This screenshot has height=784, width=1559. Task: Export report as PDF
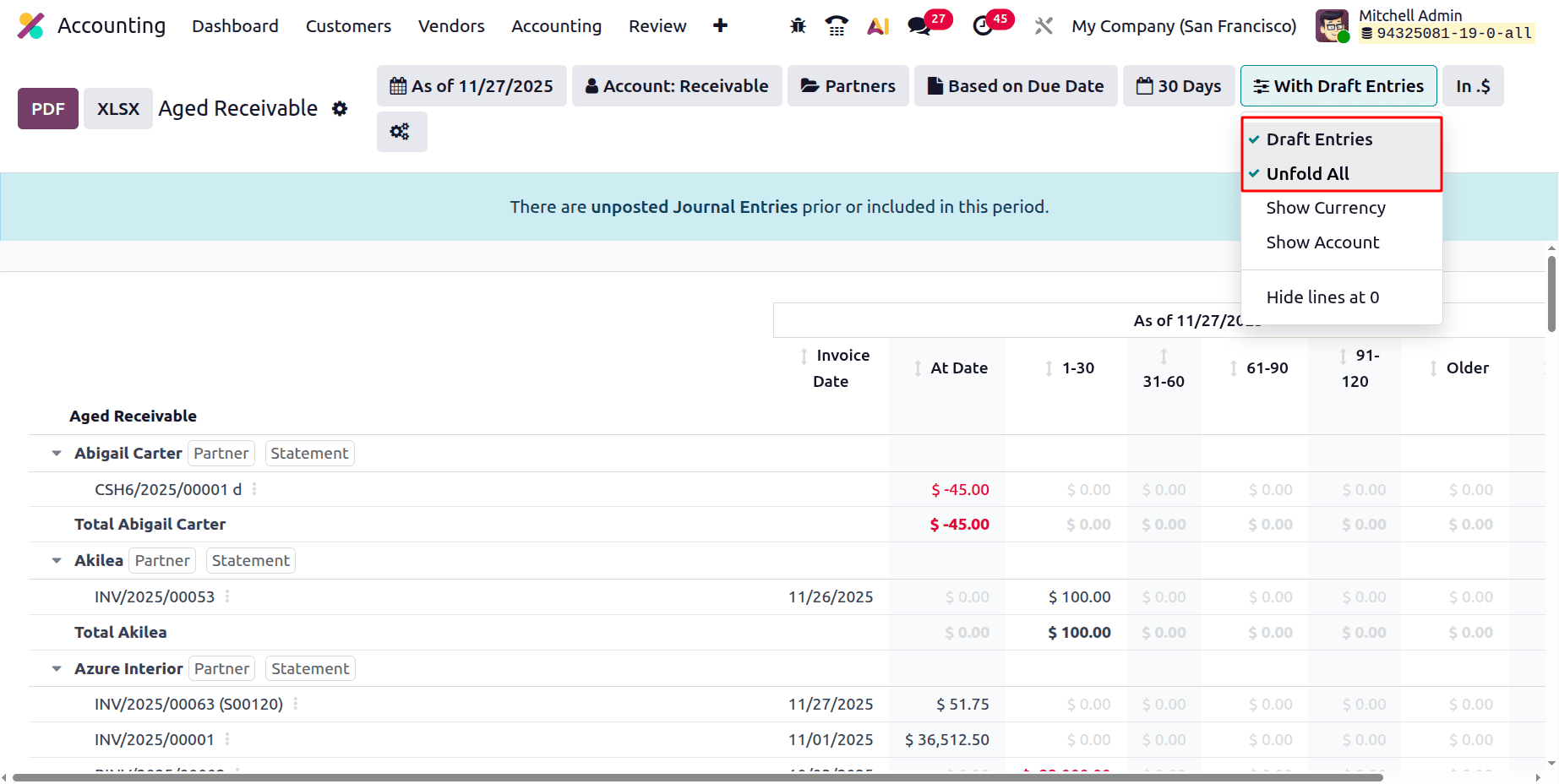click(x=48, y=109)
